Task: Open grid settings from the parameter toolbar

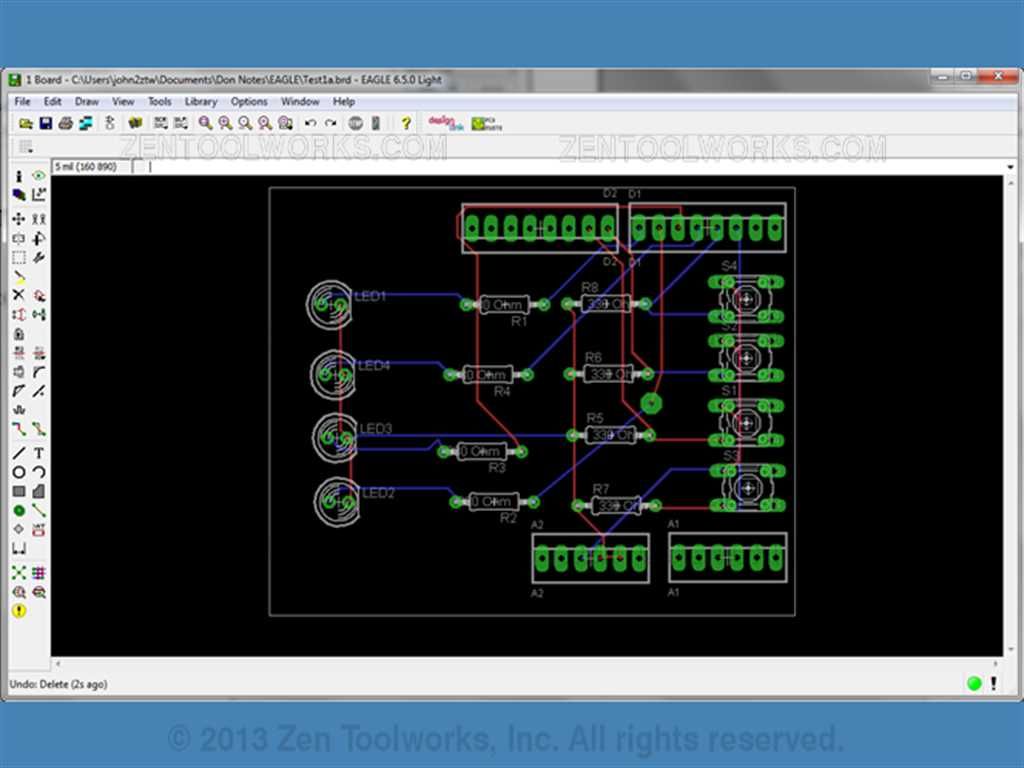Action: tap(25, 147)
